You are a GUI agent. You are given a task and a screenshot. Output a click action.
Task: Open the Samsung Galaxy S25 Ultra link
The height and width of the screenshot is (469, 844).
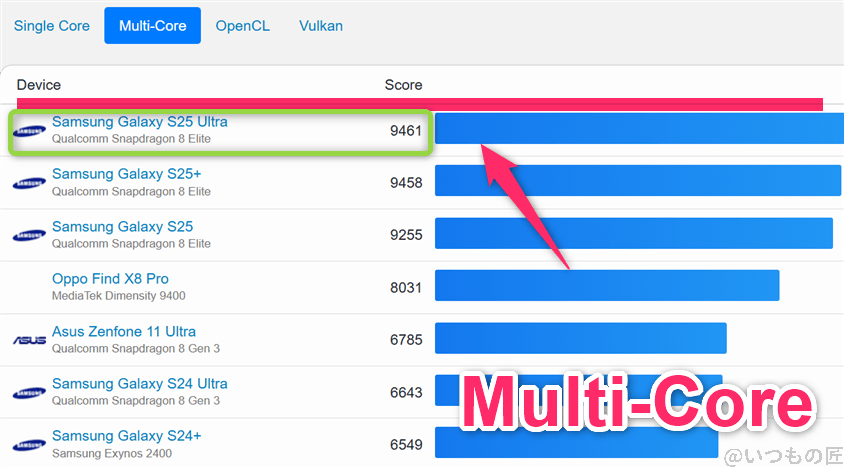coord(140,122)
